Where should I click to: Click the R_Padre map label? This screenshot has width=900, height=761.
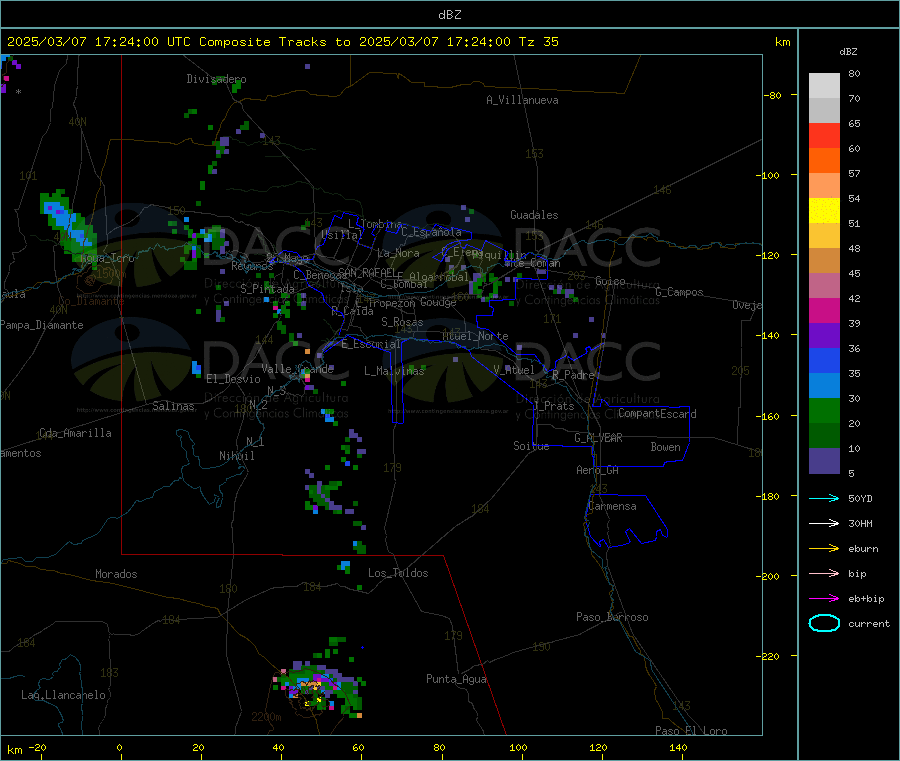(573, 375)
